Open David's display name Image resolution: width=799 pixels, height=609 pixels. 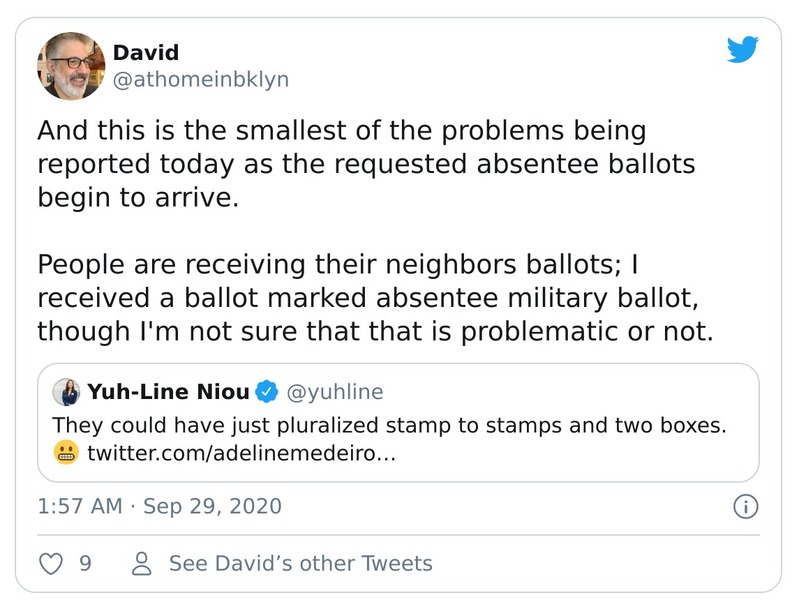[x=145, y=52]
